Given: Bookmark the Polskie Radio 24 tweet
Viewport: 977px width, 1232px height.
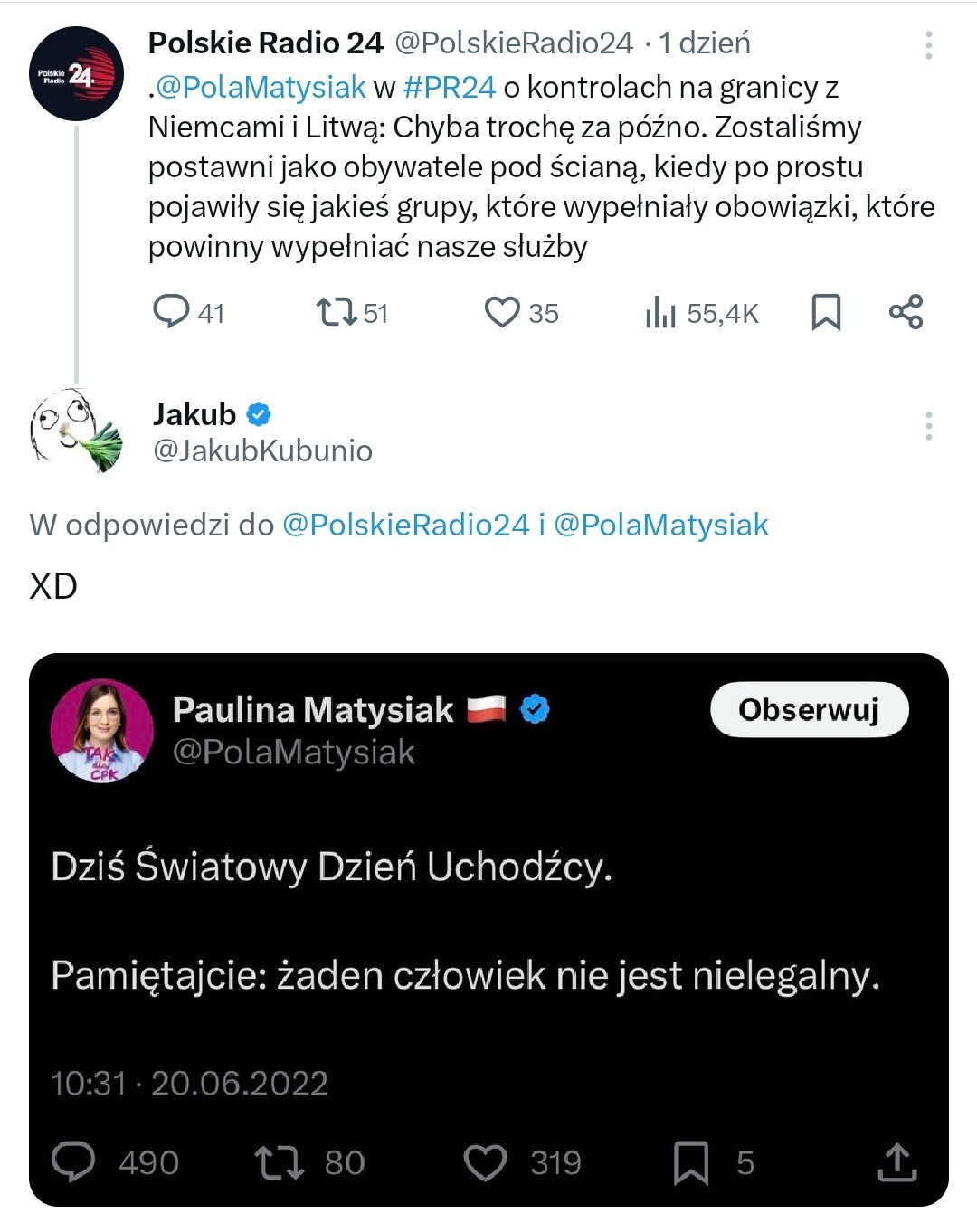Looking at the screenshot, I should tap(826, 312).
